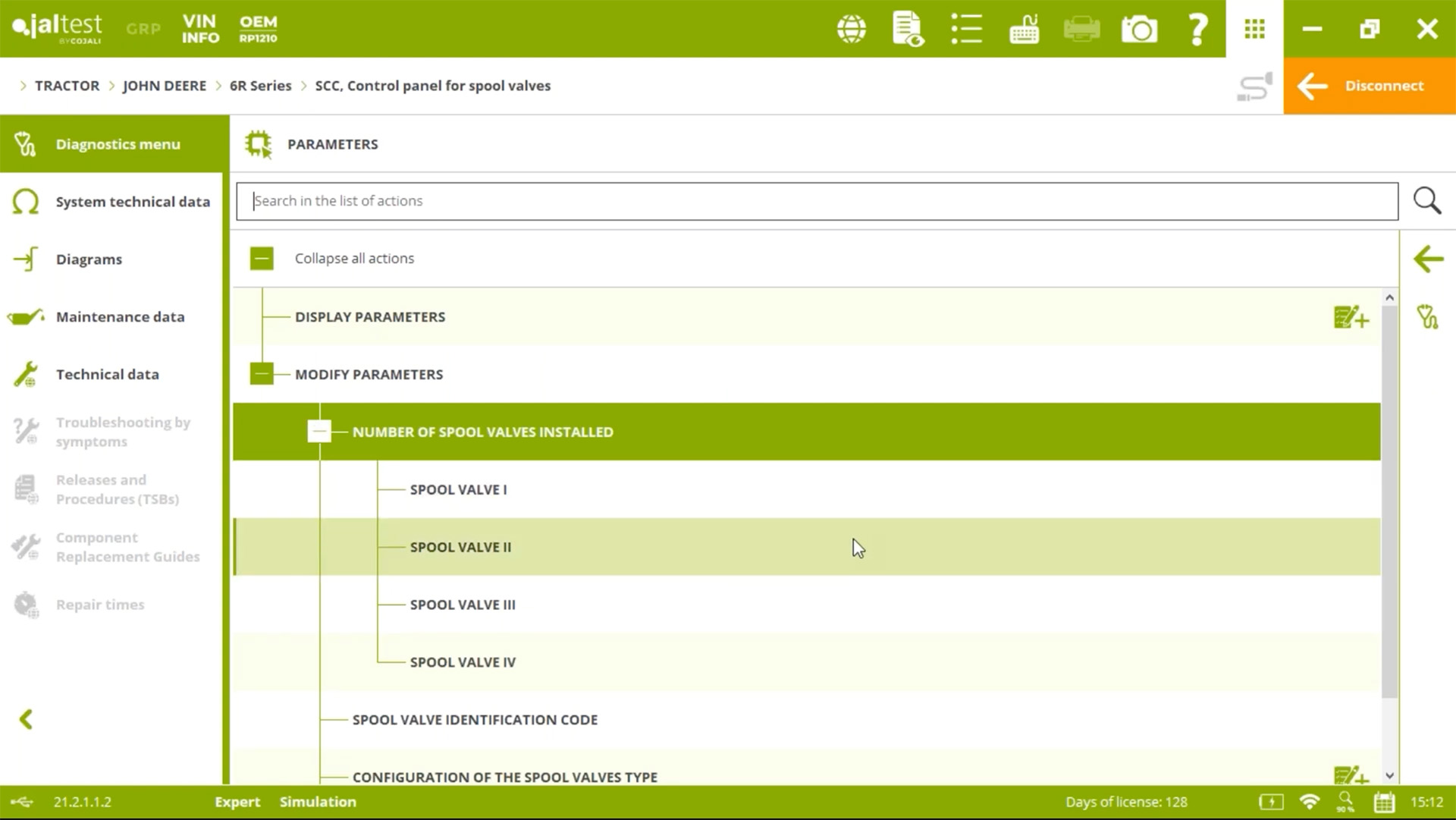
Task: Collapse all actions toggle box
Action: click(x=262, y=259)
